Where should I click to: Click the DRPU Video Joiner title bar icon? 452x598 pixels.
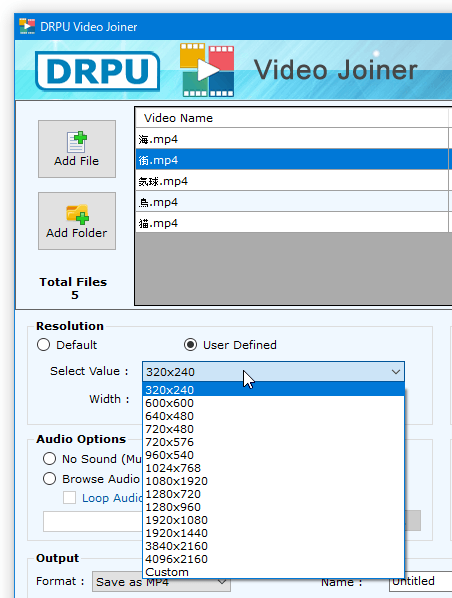pyautogui.click(x=27, y=26)
